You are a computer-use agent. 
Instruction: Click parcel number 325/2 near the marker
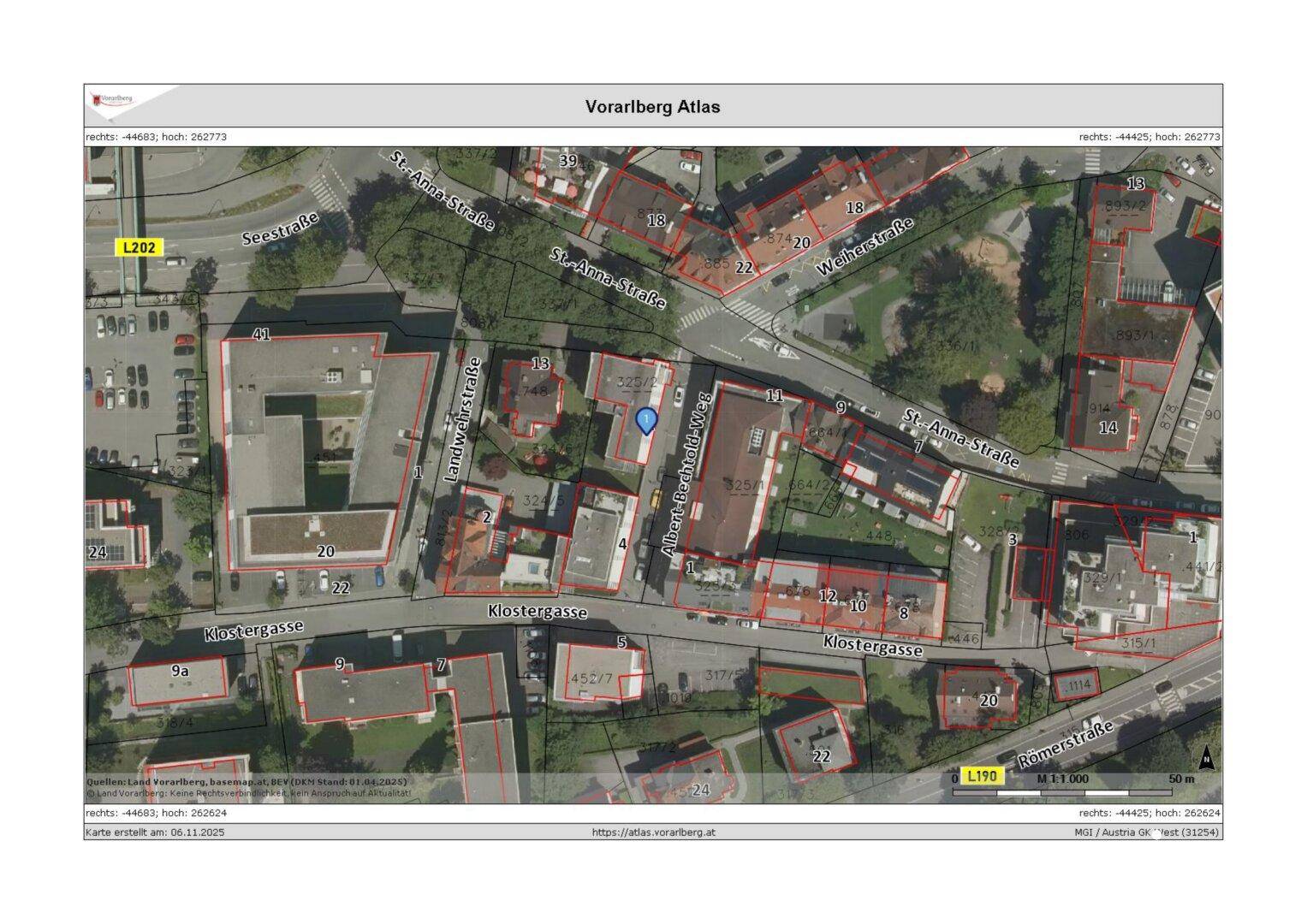click(x=637, y=382)
